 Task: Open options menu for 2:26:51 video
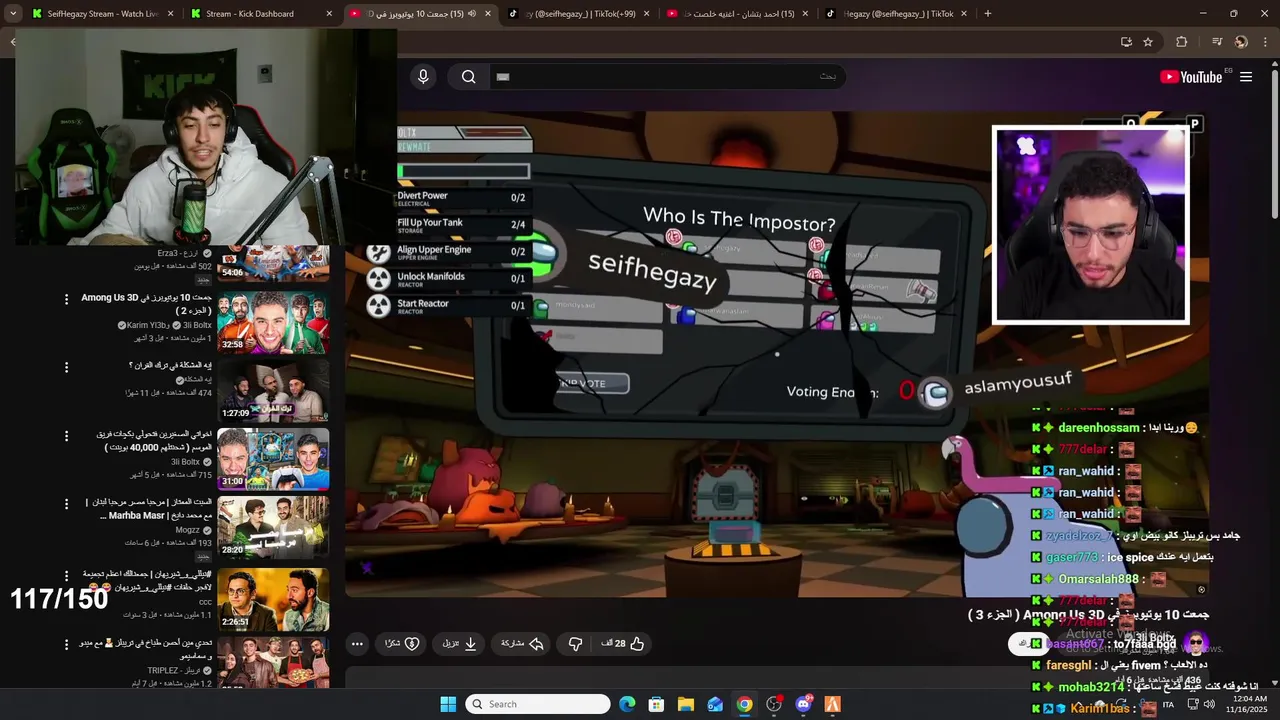[x=67, y=576]
